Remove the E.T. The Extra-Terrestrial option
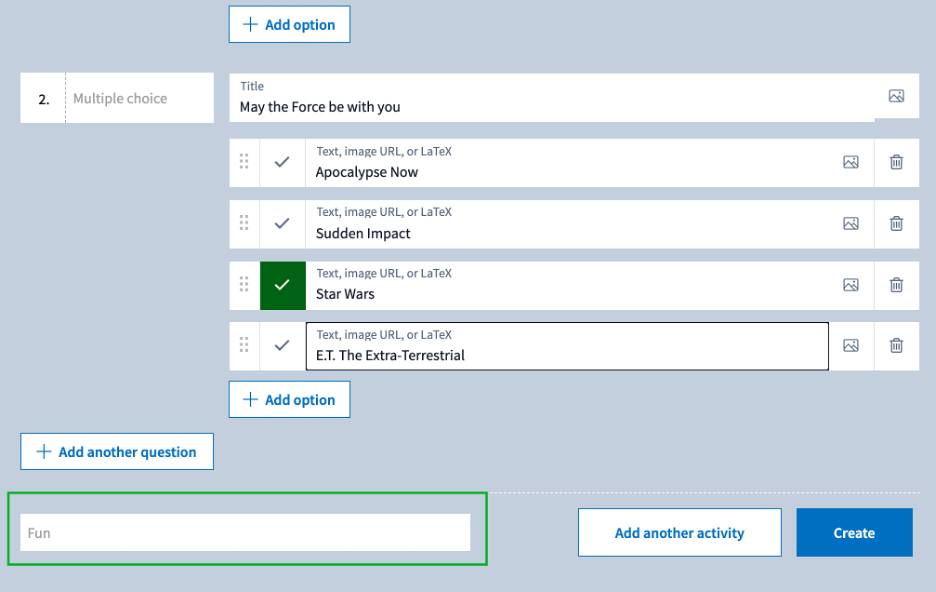The width and height of the screenshot is (936, 592). (897, 346)
